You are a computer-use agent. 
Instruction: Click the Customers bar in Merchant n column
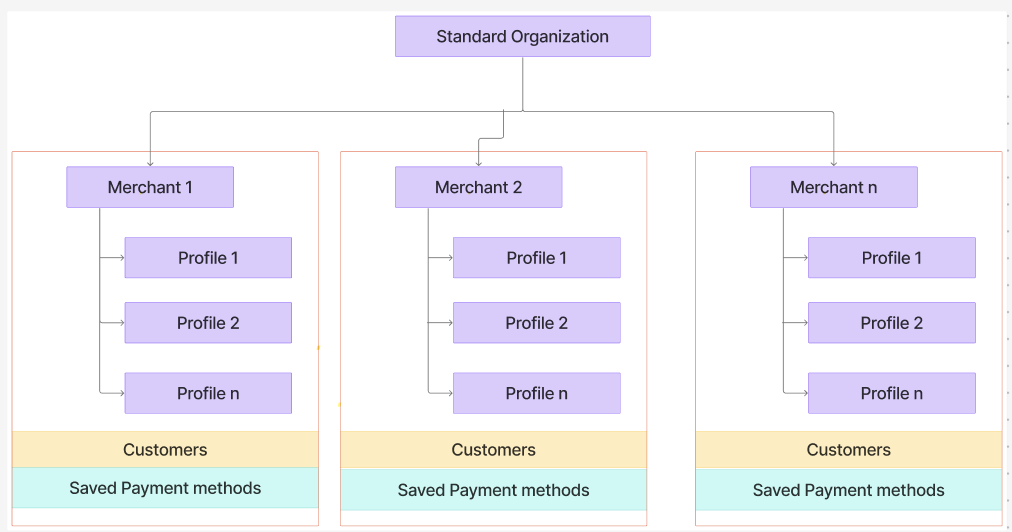[848, 450]
